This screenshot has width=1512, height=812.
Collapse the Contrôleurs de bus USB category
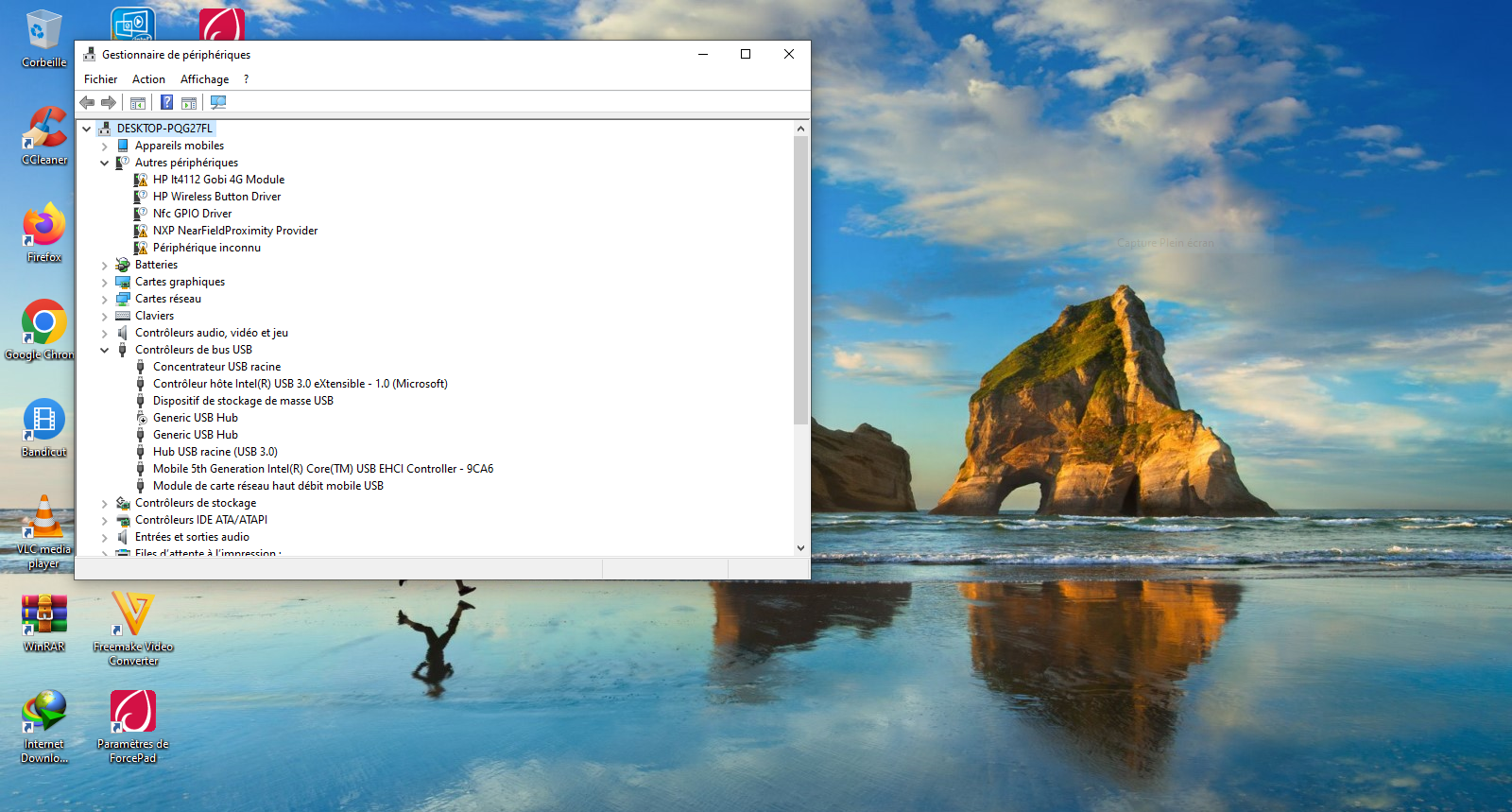(x=105, y=350)
